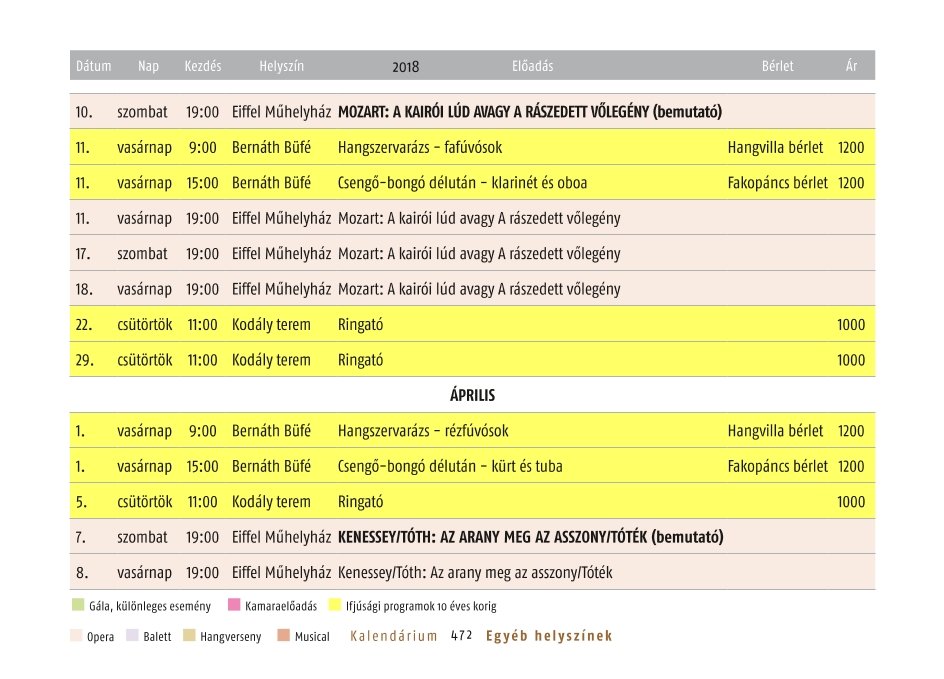Select Csengő-bongó délután – klarinét és oboa

(462, 183)
